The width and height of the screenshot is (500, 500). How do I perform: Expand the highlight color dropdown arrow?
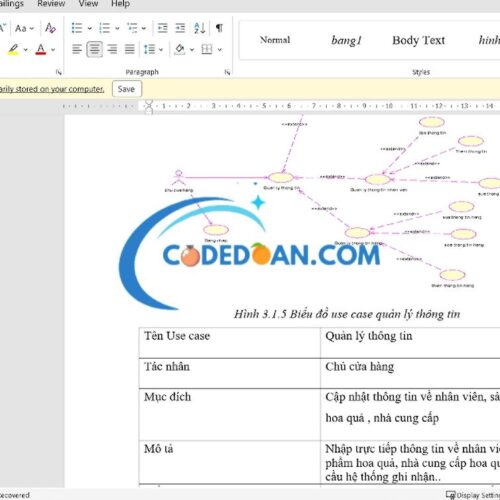tap(25, 50)
